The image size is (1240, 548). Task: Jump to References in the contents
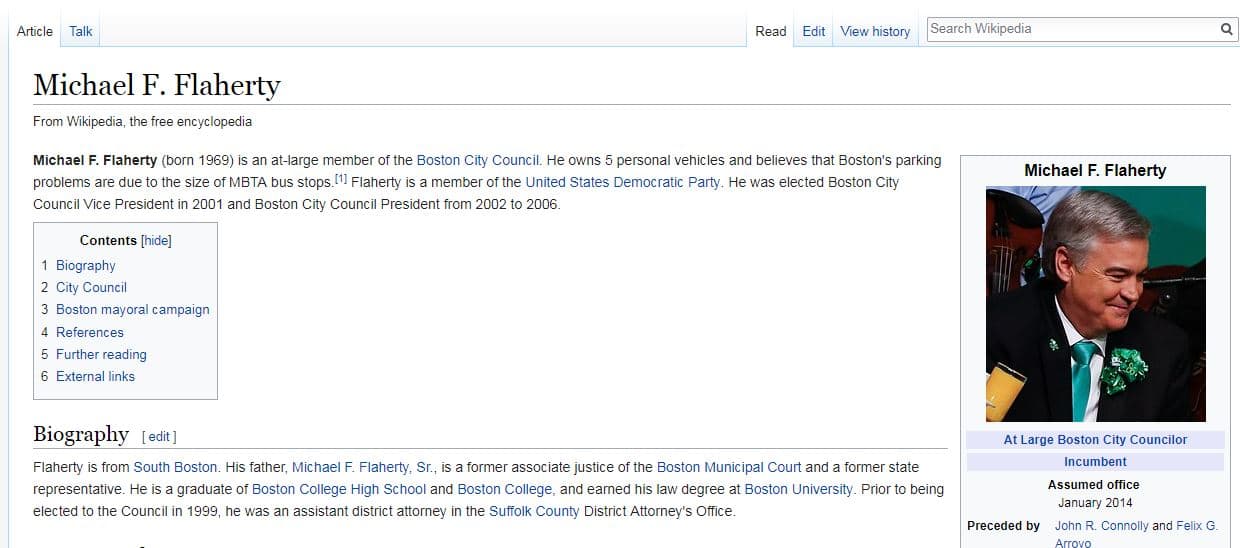click(90, 332)
